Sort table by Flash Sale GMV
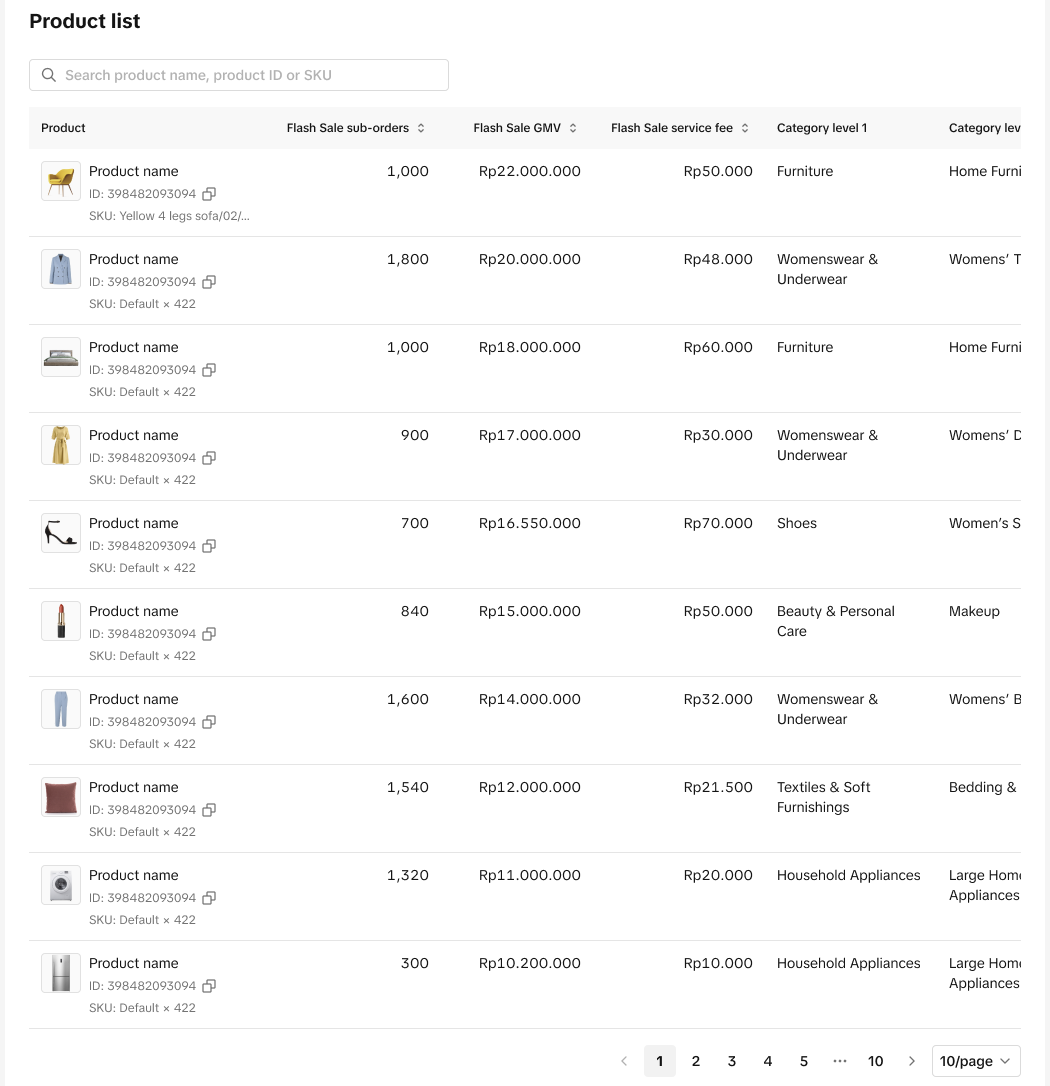Image resolution: width=1050 pixels, height=1086 pixels. tap(573, 128)
